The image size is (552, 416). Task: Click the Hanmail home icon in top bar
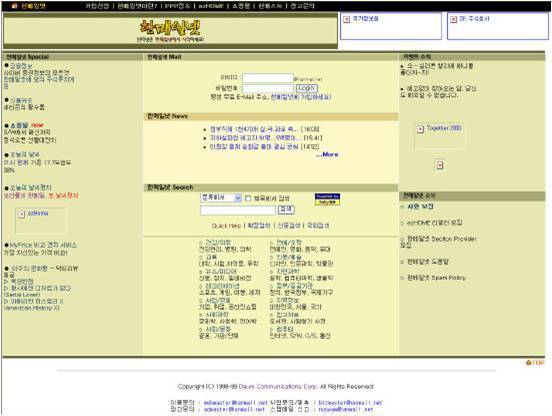coord(14,6)
